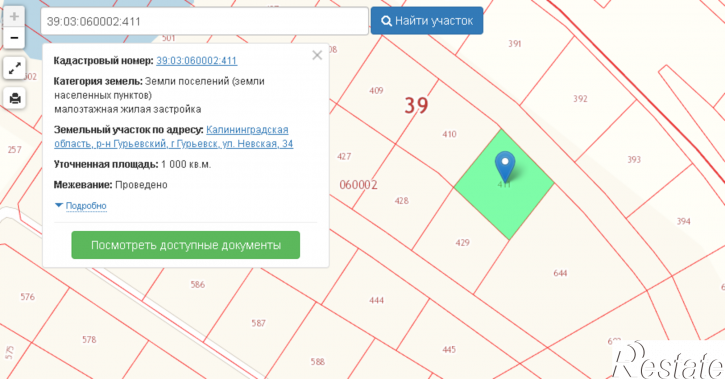Select parcel 445 on the map
Viewport: 725px width, 379px height.
449,349
